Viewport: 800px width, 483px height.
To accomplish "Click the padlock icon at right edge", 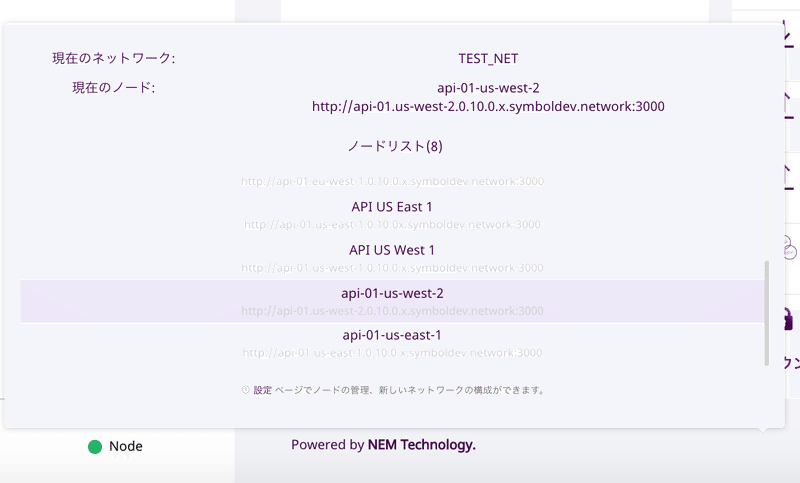I will pos(789,320).
